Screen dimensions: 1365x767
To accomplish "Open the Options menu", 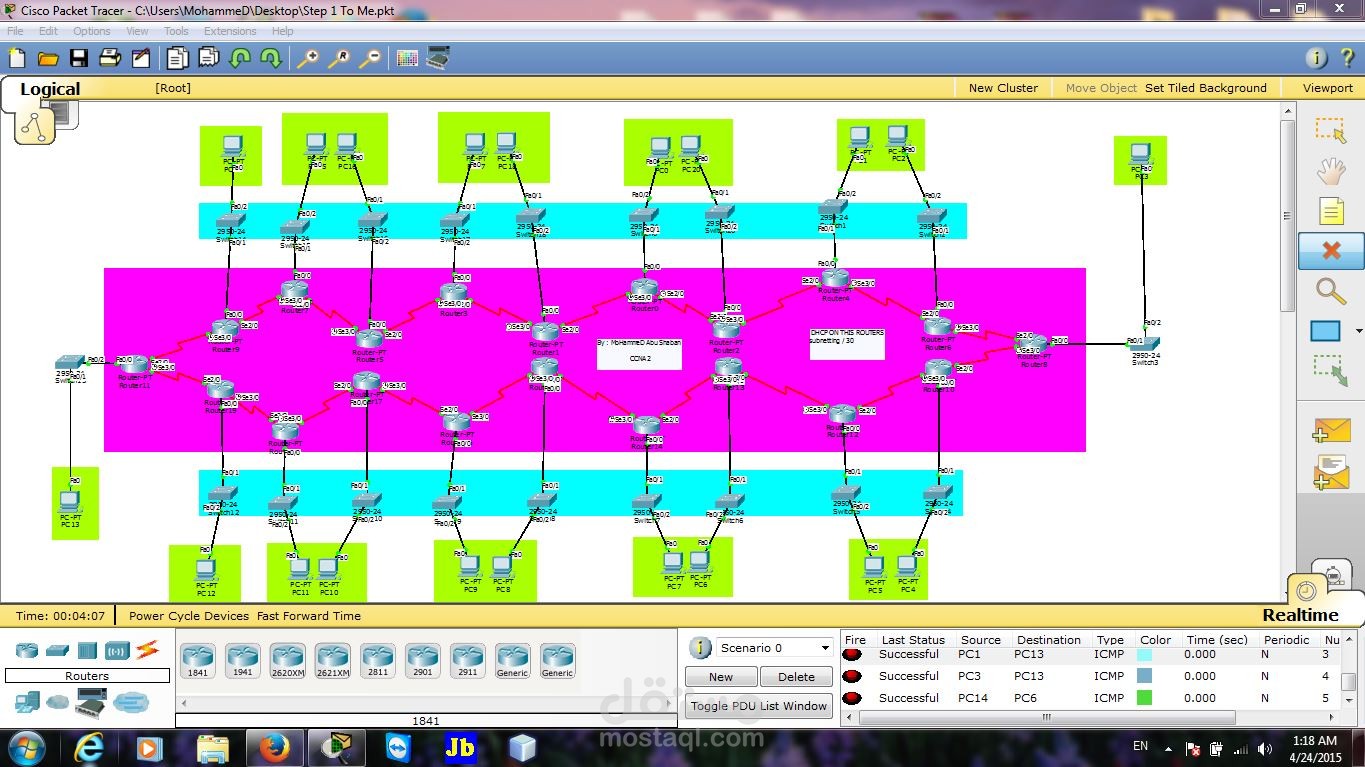I will click(x=91, y=31).
